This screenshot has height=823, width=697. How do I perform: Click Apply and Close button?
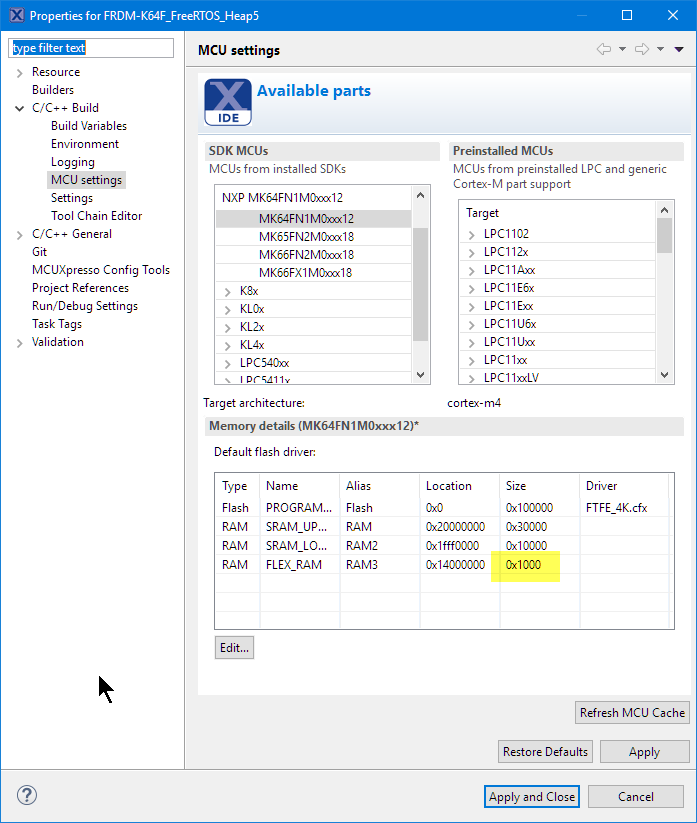pyautogui.click(x=532, y=797)
